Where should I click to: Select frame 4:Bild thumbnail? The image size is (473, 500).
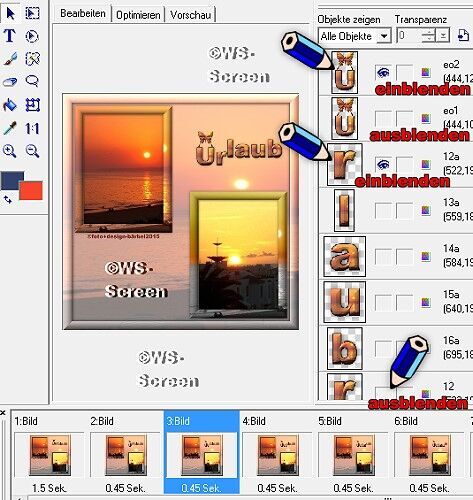(x=277, y=455)
